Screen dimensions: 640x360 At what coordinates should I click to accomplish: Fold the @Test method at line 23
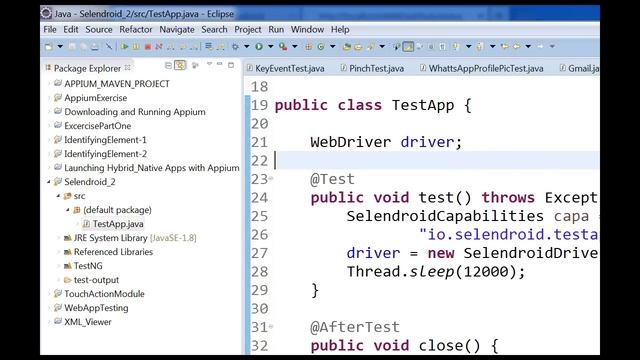(271, 179)
